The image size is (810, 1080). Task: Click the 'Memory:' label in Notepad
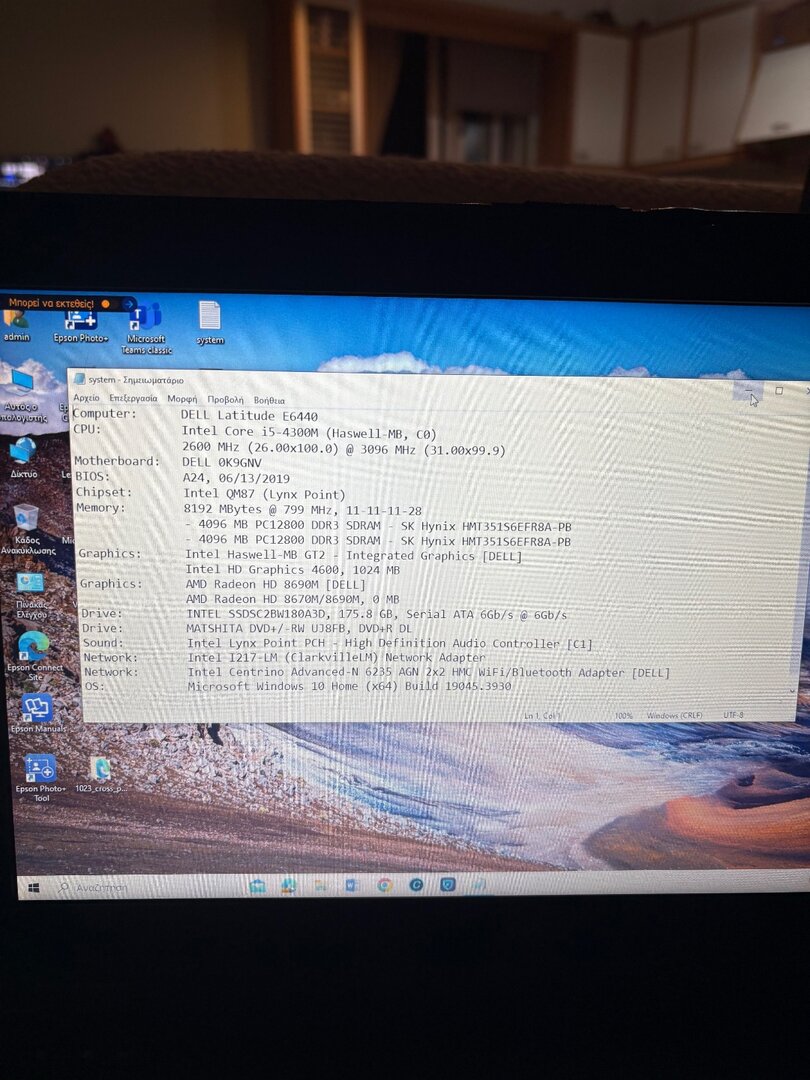(x=101, y=508)
